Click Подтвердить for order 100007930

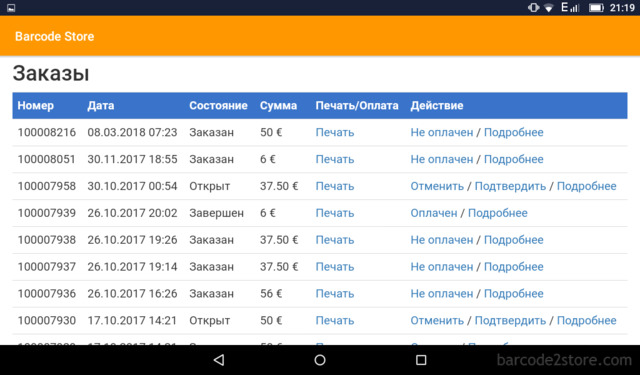coord(510,321)
